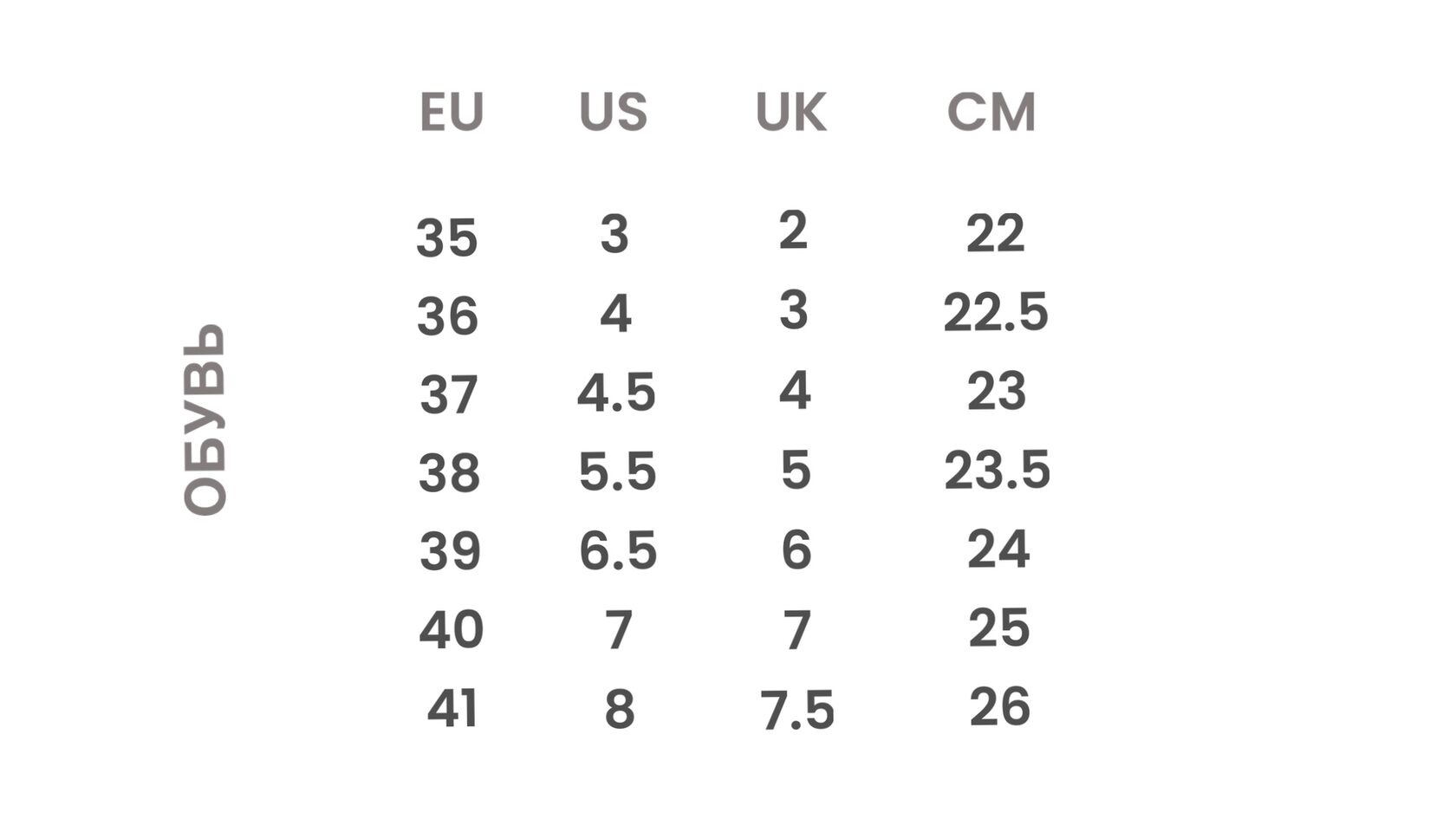This screenshot has width=1456, height=819.
Task: Select EU size 40
Action: tap(451, 630)
